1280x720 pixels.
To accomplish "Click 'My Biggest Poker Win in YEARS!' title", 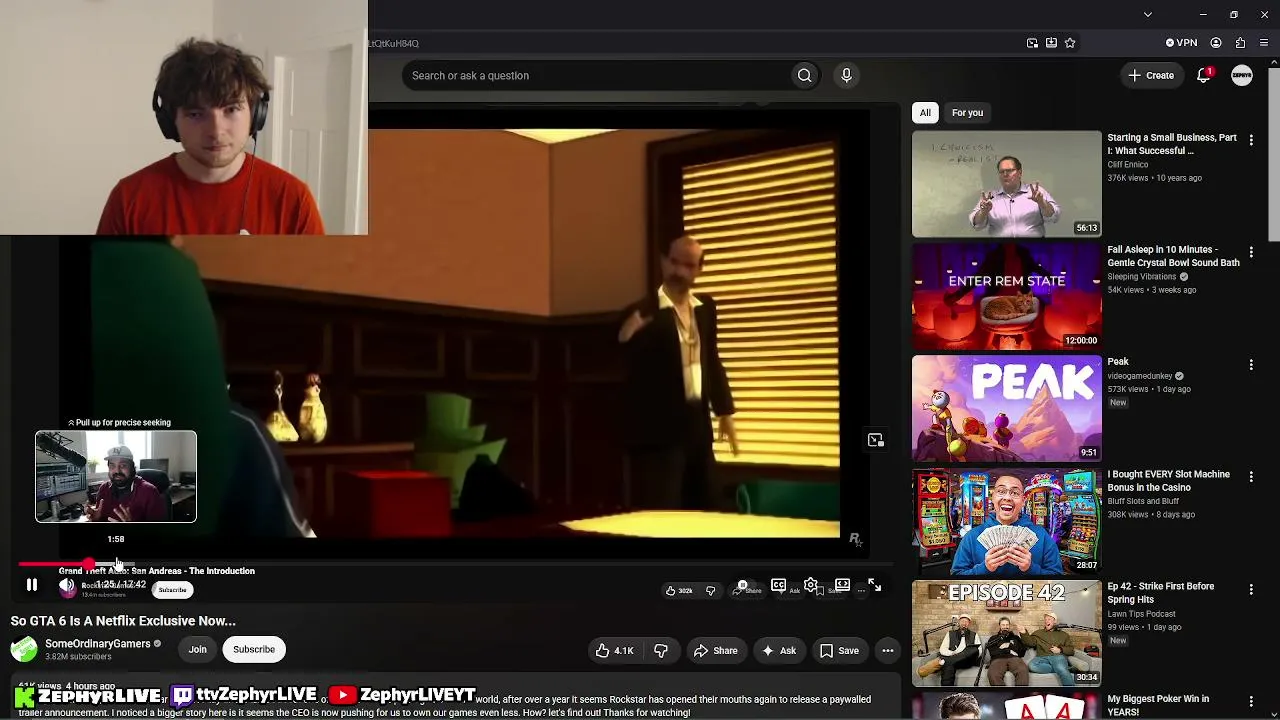I will pyautogui.click(x=1158, y=705).
